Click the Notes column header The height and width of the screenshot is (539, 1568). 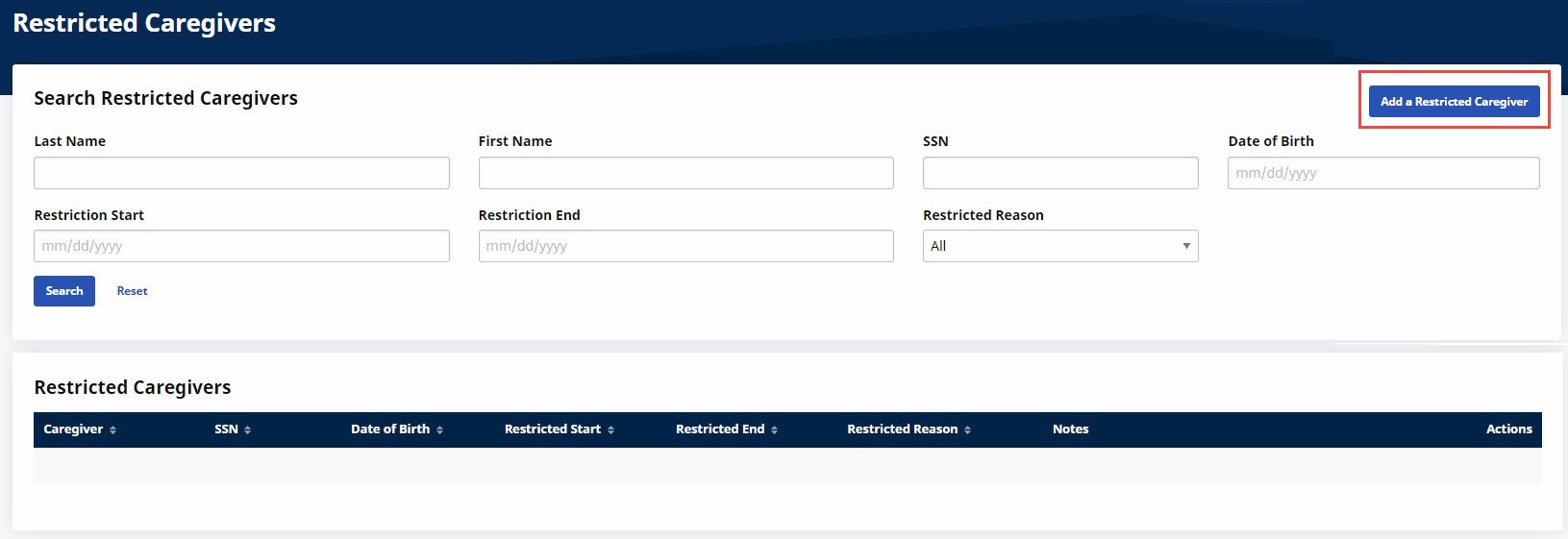[x=1070, y=429]
